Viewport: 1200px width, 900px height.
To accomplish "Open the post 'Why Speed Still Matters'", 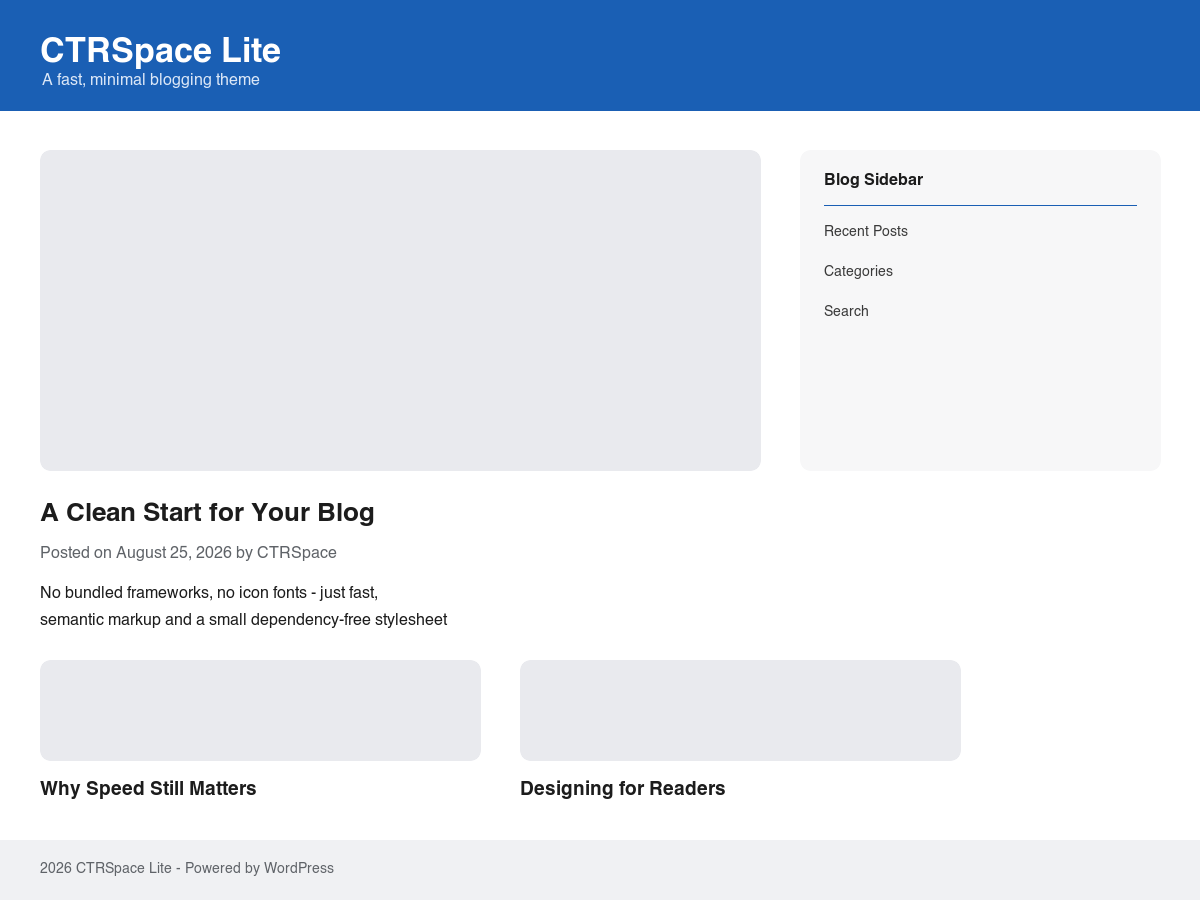I will click(148, 788).
